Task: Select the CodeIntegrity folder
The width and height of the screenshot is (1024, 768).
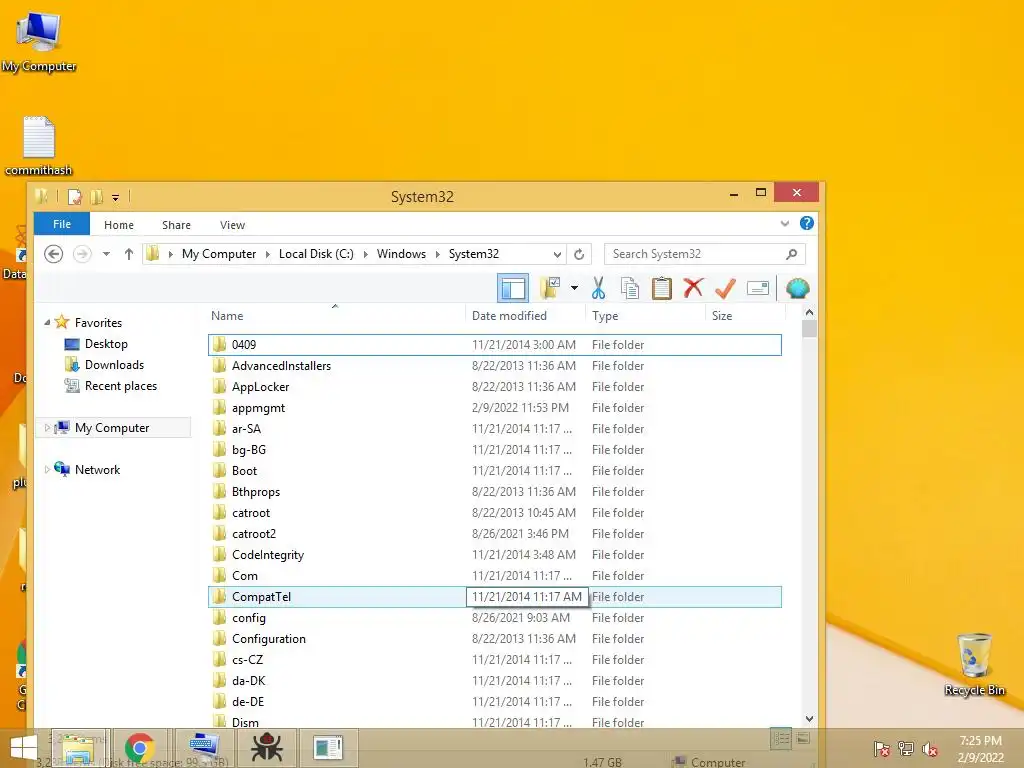Action: pyautogui.click(x=494, y=554)
